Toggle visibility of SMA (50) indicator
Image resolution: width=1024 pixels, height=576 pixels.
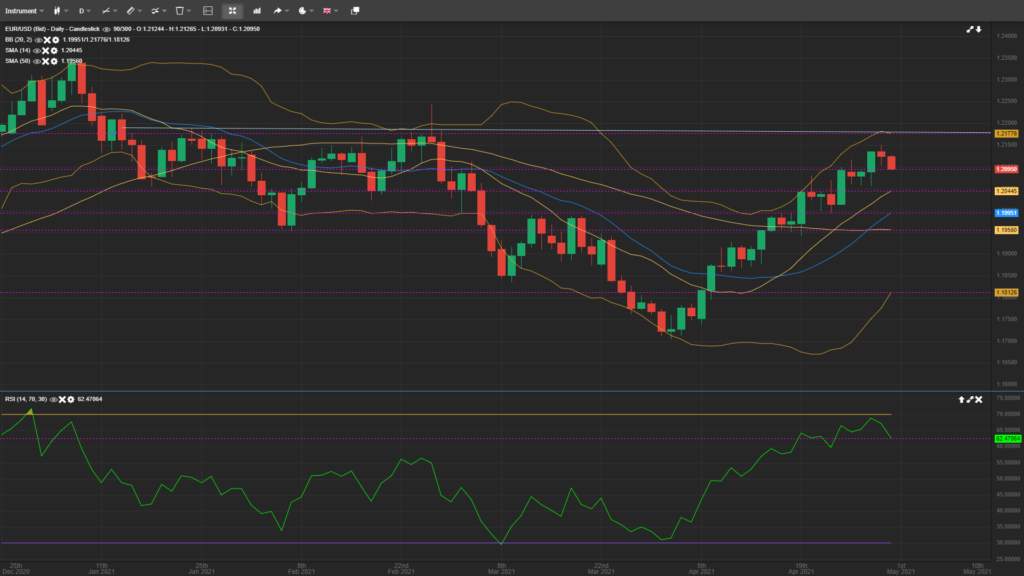pos(37,61)
